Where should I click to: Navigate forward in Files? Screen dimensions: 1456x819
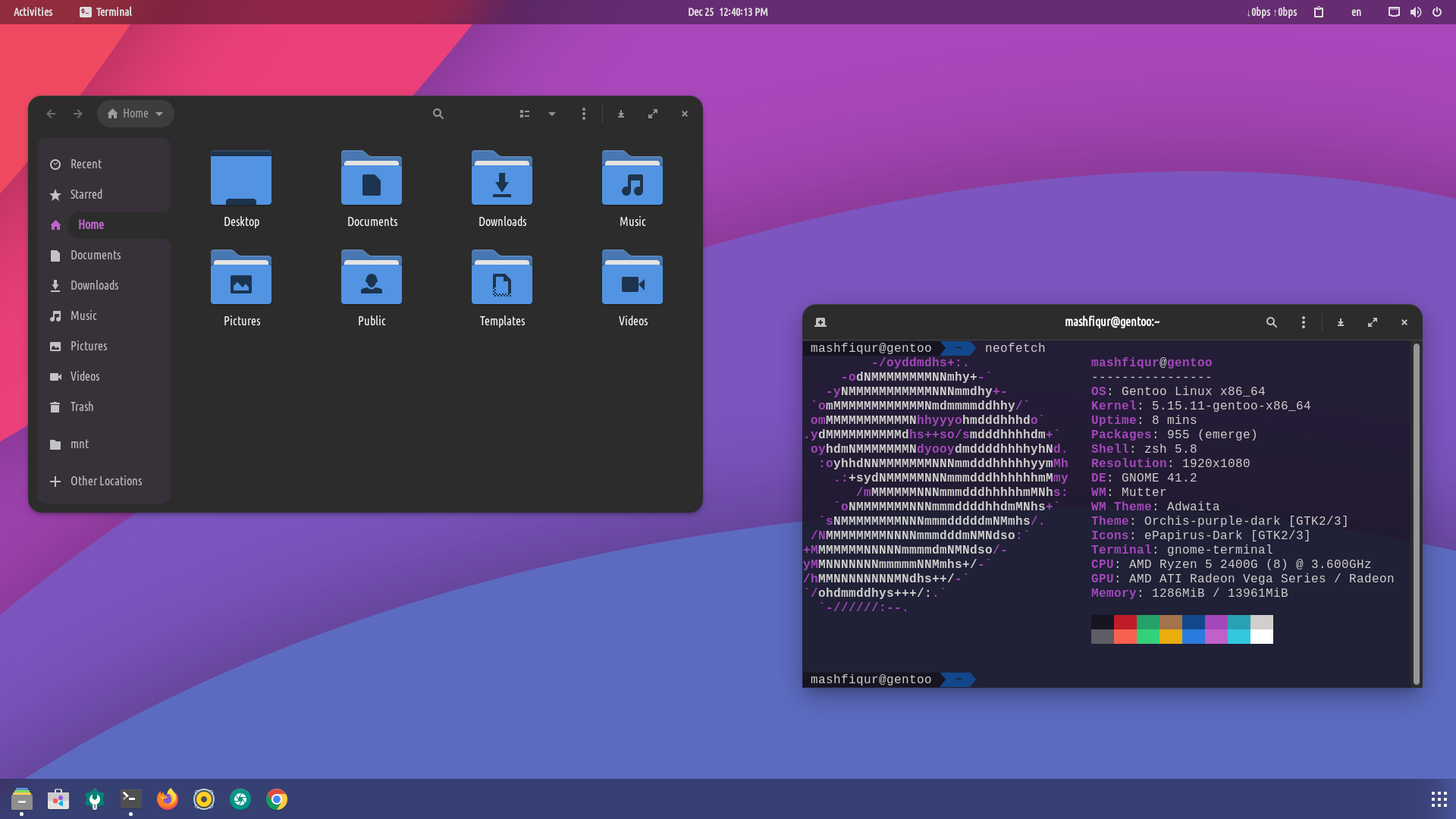point(77,114)
